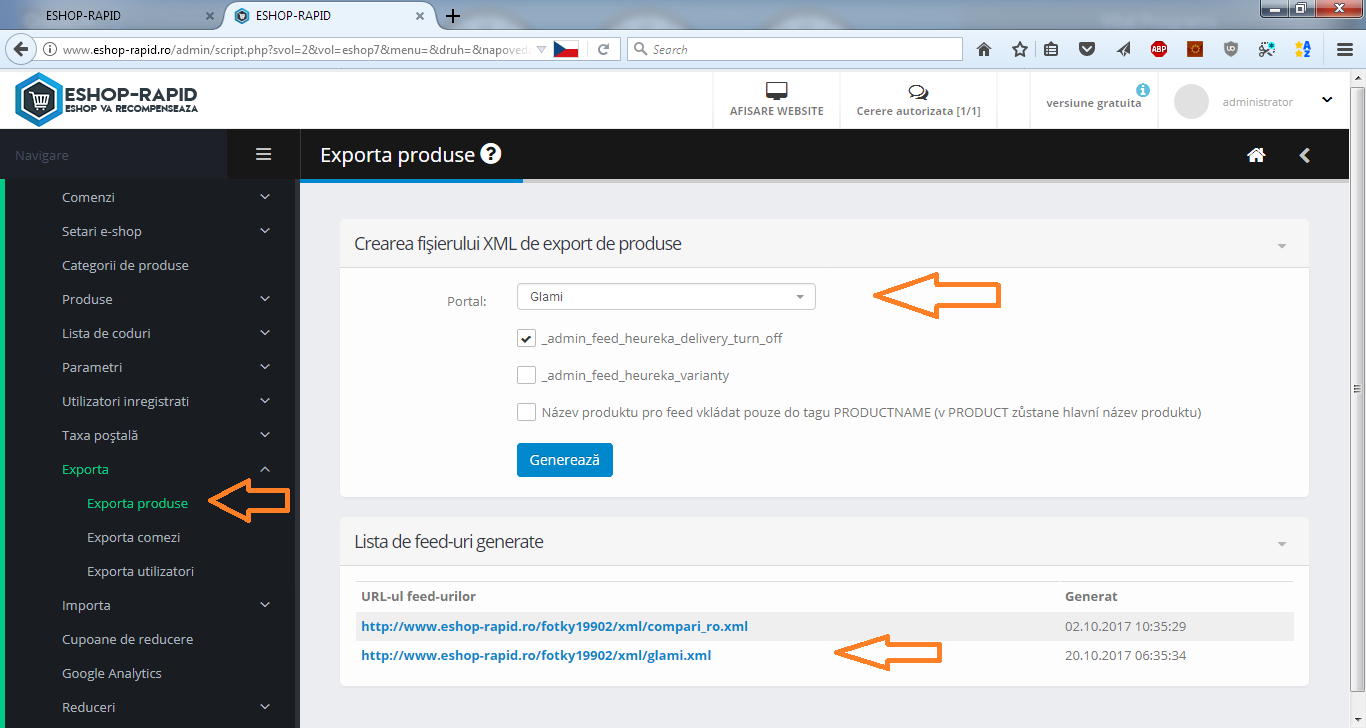Open the AFISARE WEBSITE monitor icon
The image size is (1366, 728).
click(777, 90)
